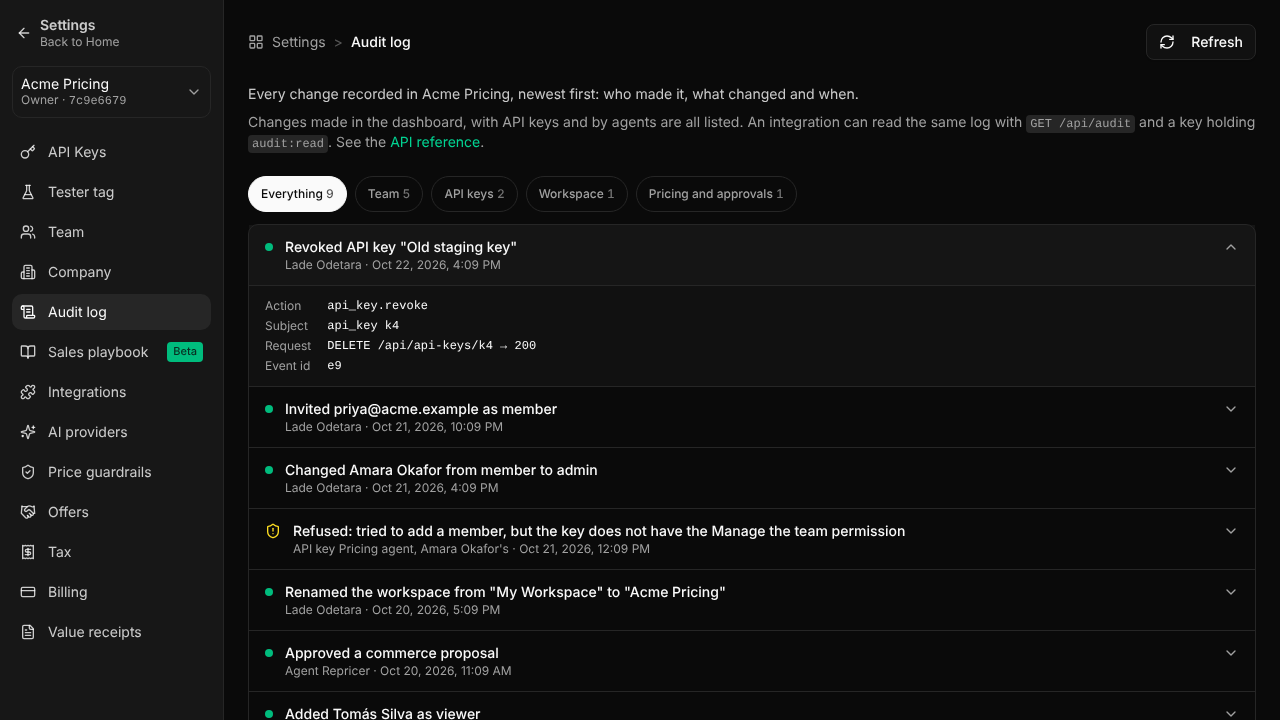The image size is (1280, 720).
Task: Click the Settings grid icon in breadcrumb
Action: pos(256,42)
